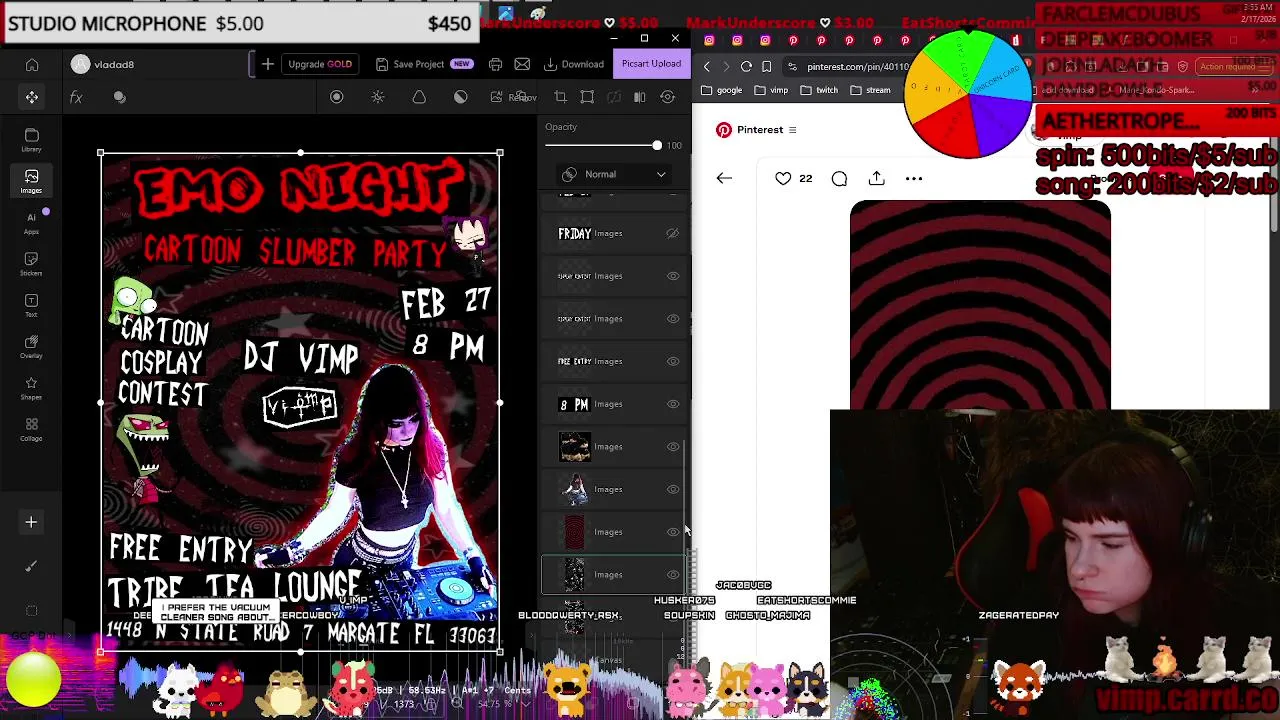Select the Crop tool
Image resolution: width=1280 pixels, height=720 pixels.
[x=560, y=97]
